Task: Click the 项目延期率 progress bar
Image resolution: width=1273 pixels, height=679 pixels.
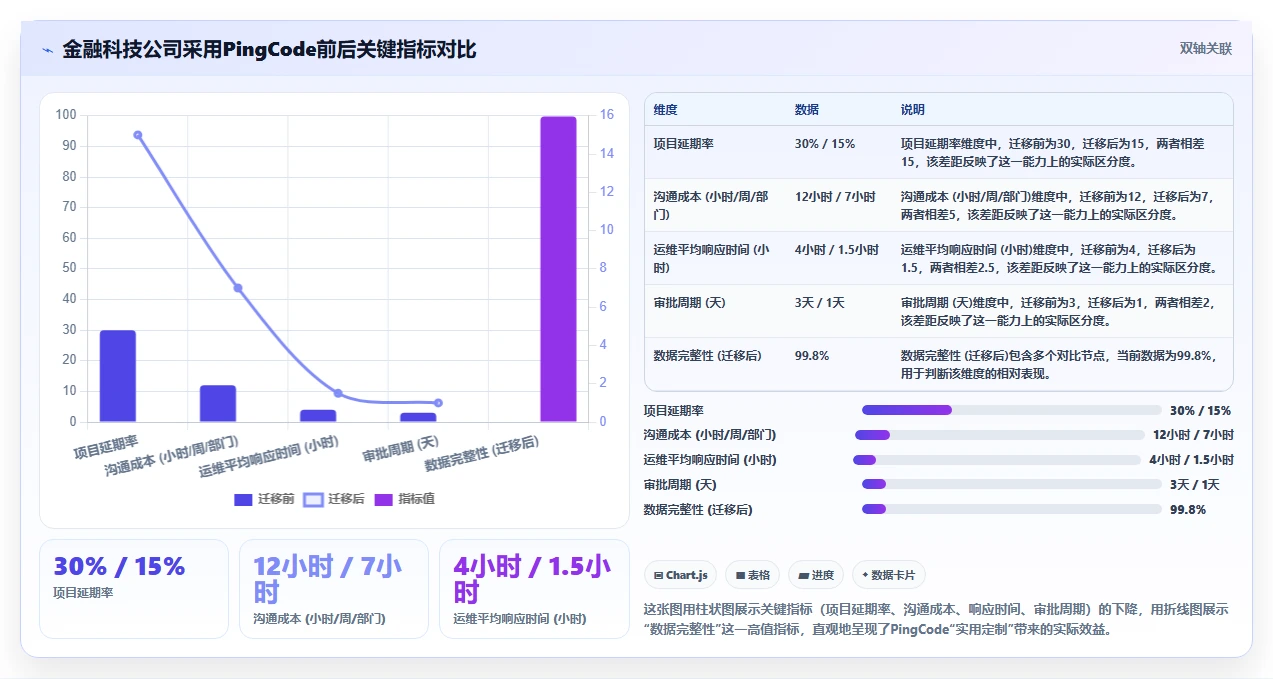Action: coord(1012,410)
